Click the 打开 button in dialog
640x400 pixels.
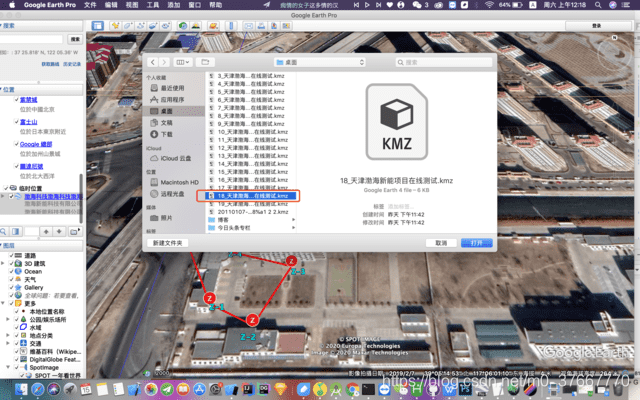pyautogui.click(x=476, y=243)
